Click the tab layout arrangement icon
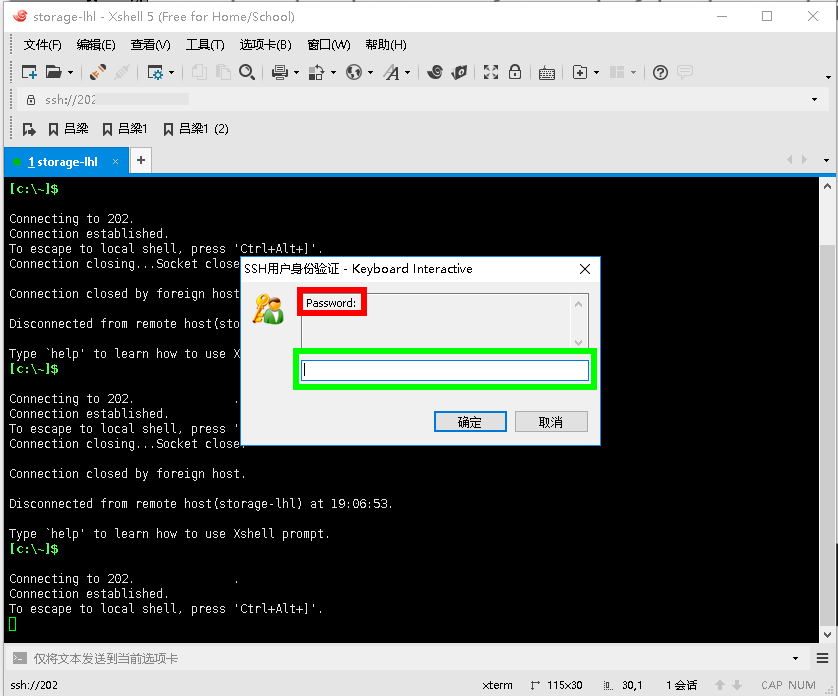This screenshot has width=838, height=696. coord(617,72)
